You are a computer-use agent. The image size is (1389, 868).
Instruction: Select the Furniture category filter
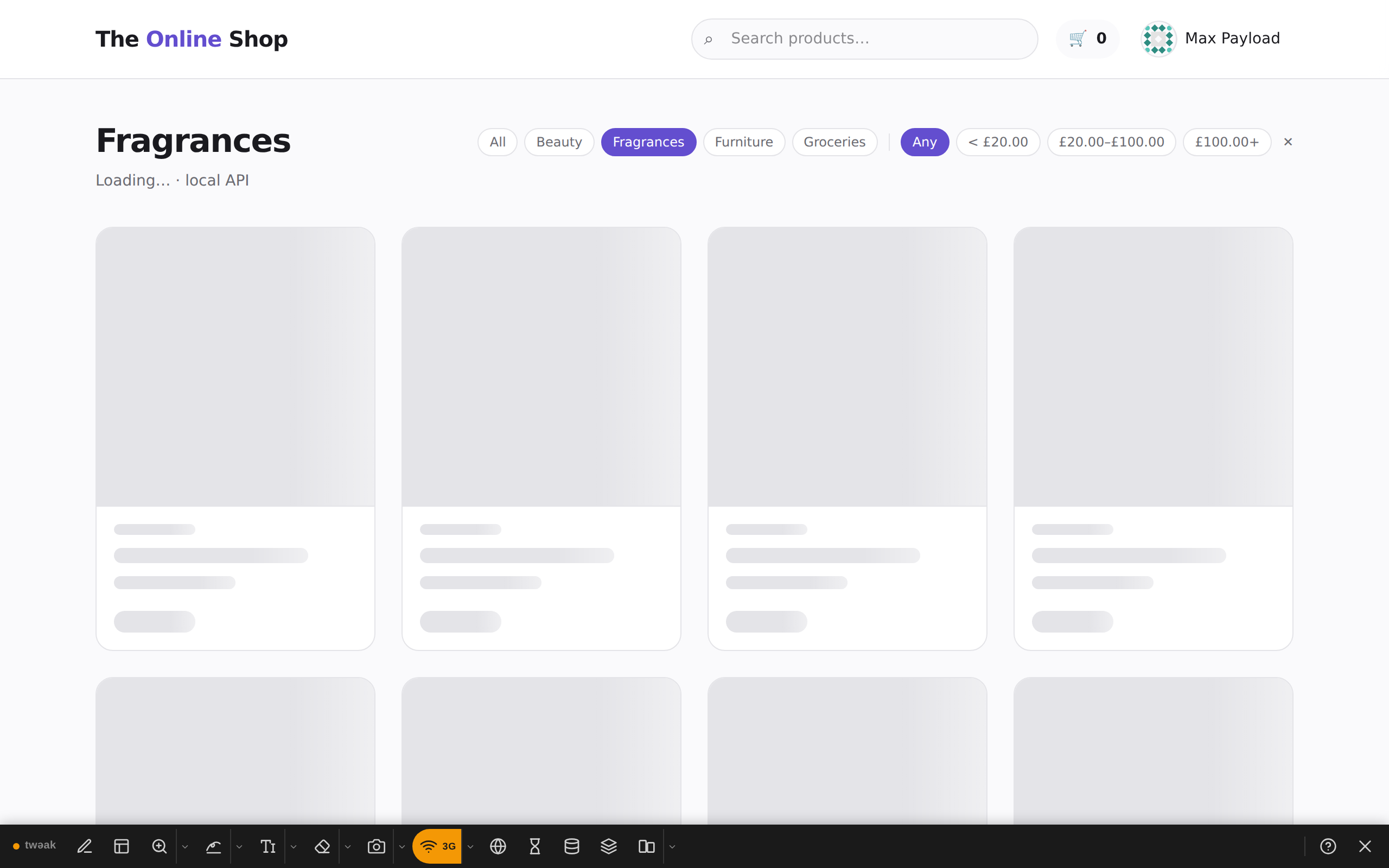(744, 142)
